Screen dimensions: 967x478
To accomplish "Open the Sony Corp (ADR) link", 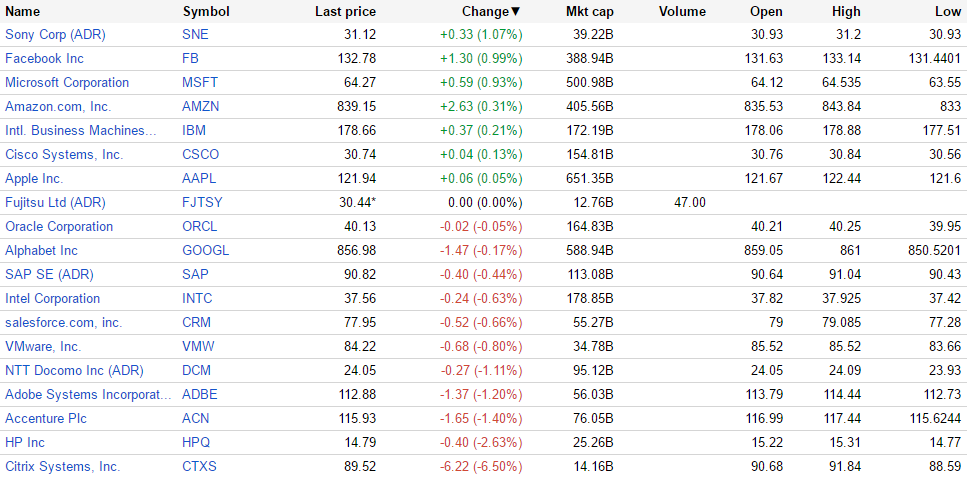I will coord(55,34).
